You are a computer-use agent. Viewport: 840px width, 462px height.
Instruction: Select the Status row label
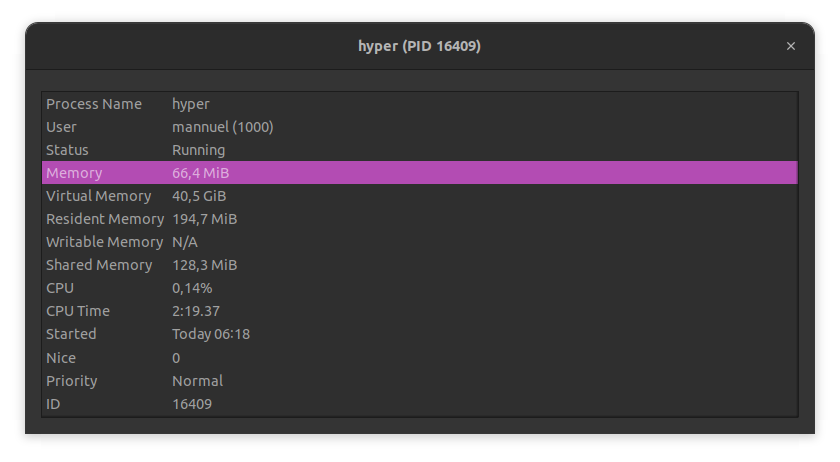[67, 150]
